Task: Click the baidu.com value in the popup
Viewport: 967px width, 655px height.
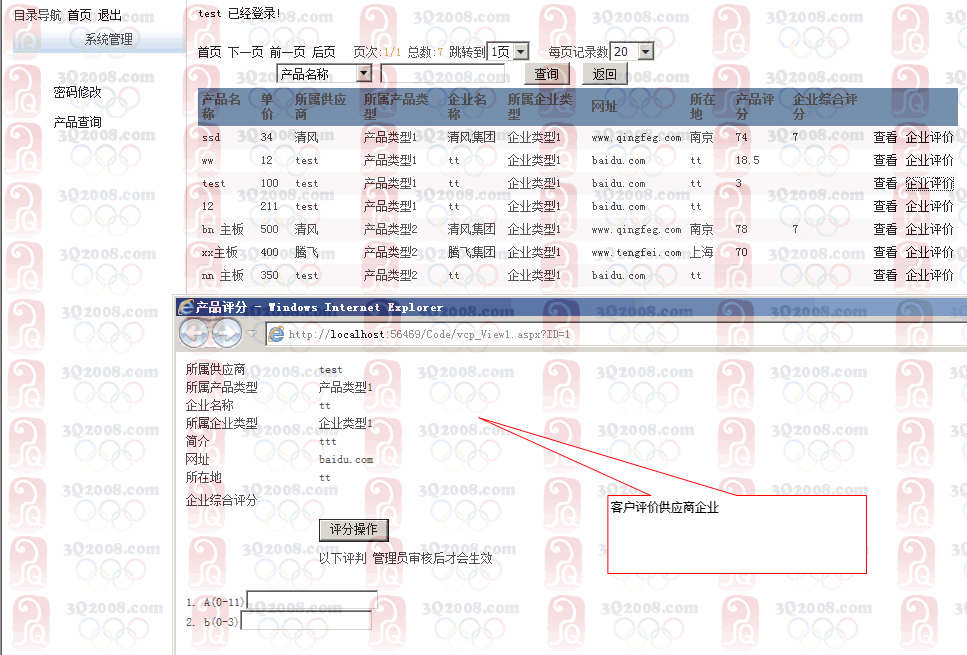Action: click(x=346, y=459)
